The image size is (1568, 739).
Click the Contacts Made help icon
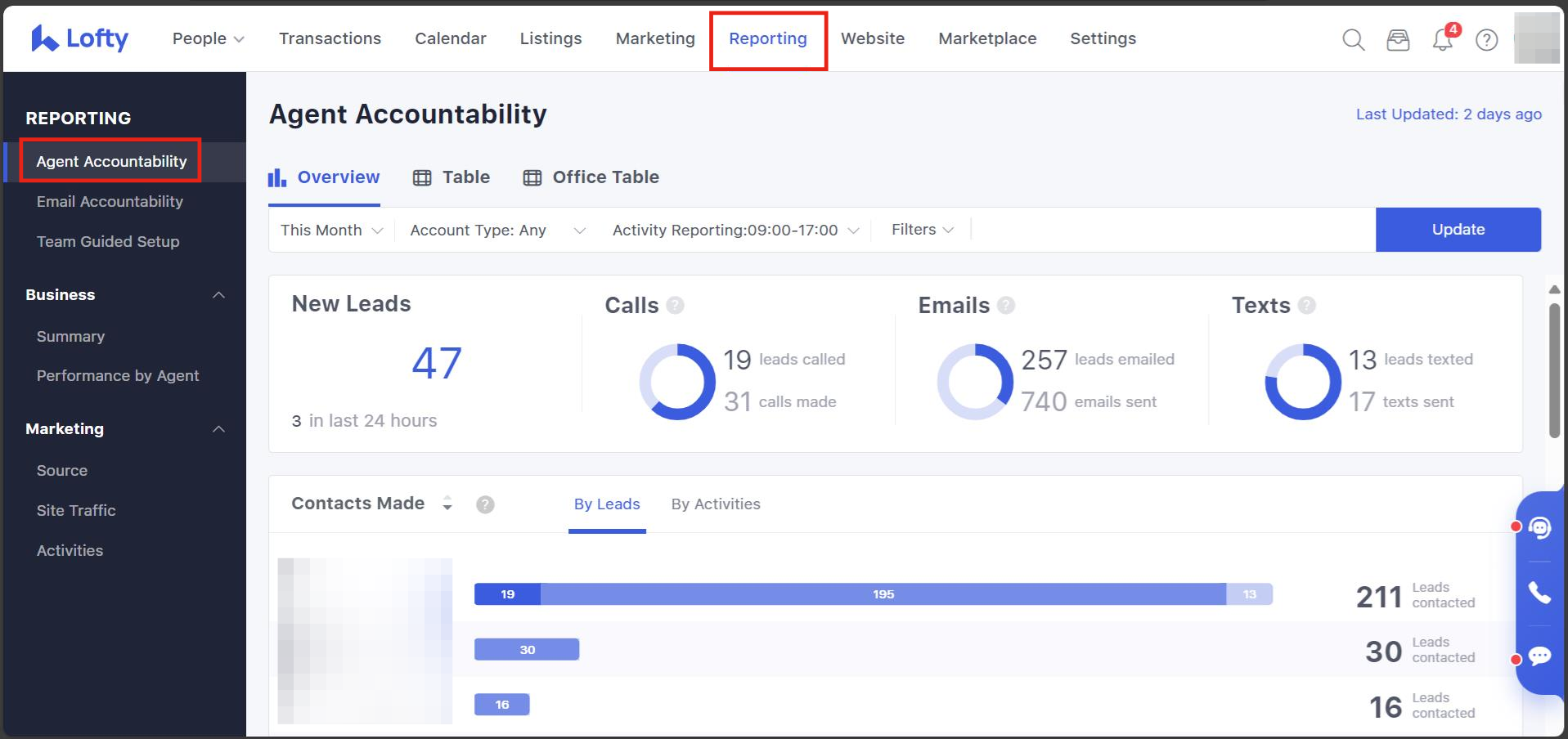coord(485,504)
